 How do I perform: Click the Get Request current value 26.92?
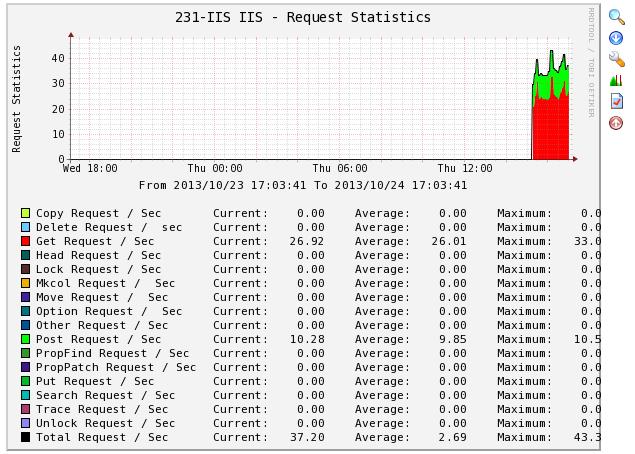click(x=307, y=241)
